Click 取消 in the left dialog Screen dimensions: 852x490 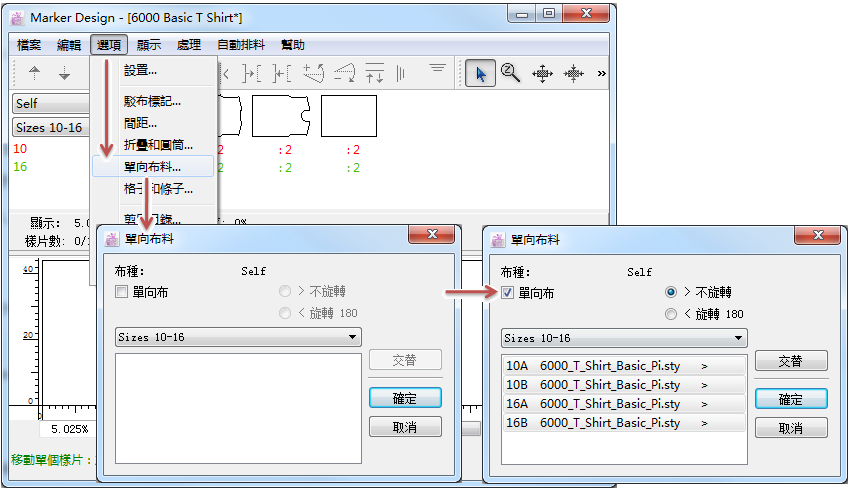click(x=405, y=427)
